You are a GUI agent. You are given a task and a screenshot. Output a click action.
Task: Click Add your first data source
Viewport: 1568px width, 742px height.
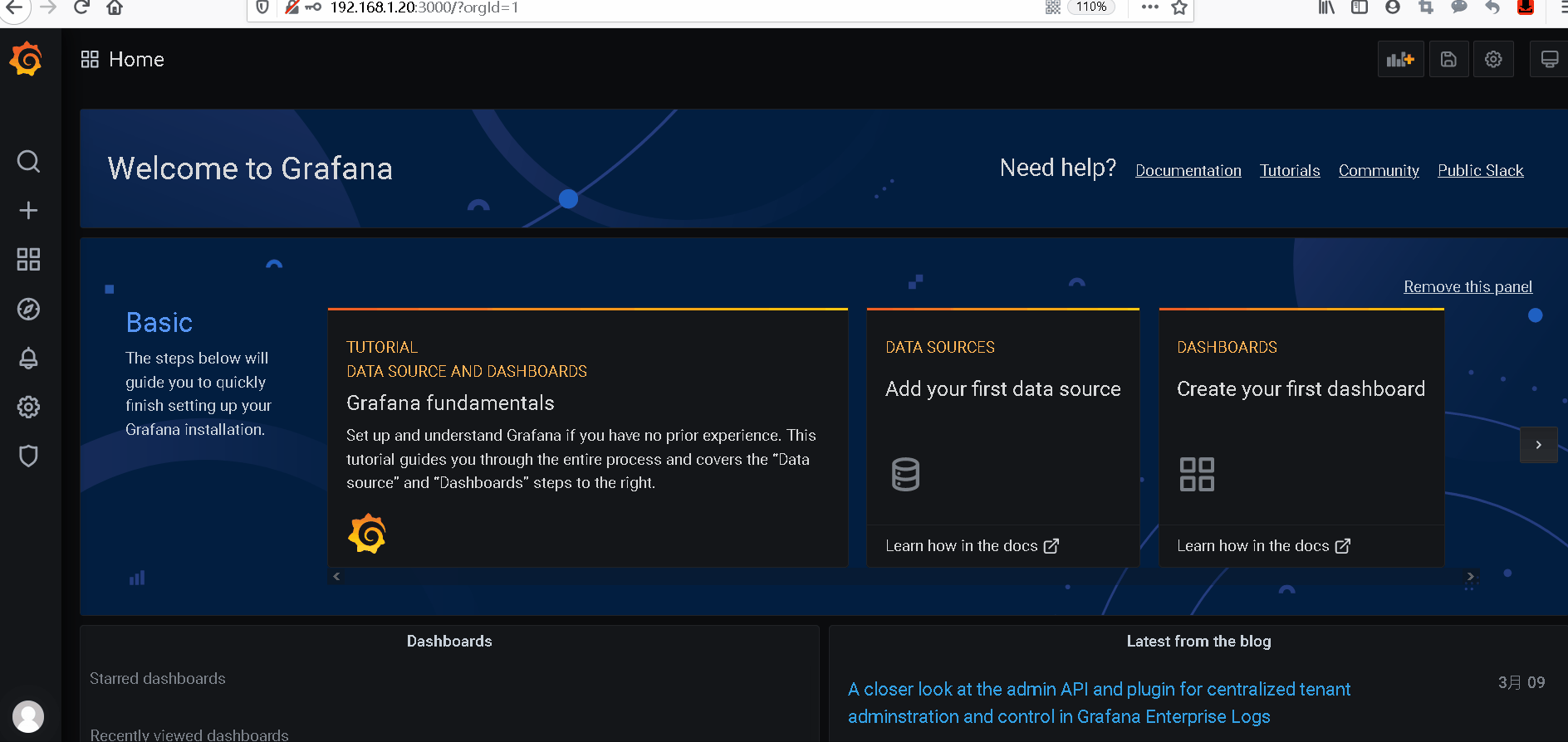[x=1003, y=388]
